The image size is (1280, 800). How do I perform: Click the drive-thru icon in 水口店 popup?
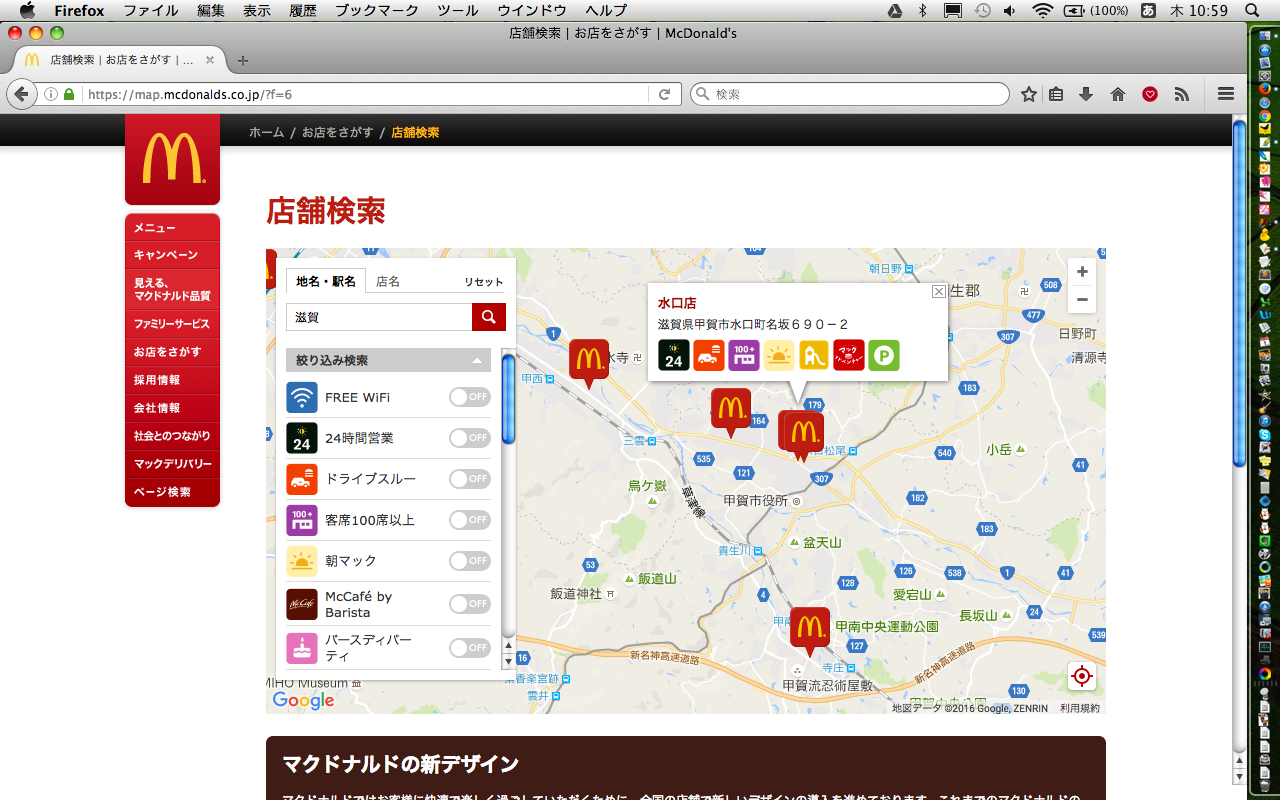point(709,356)
